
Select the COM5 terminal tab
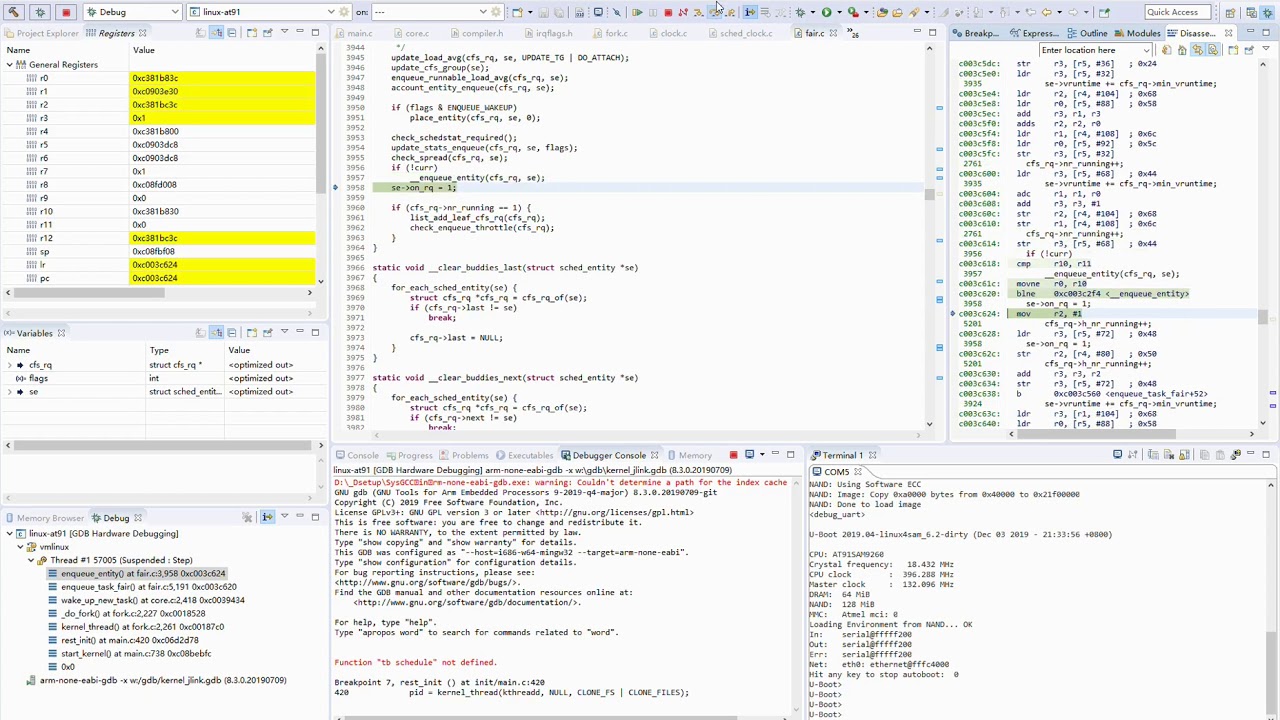pyautogui.click(x=836, y=472)
